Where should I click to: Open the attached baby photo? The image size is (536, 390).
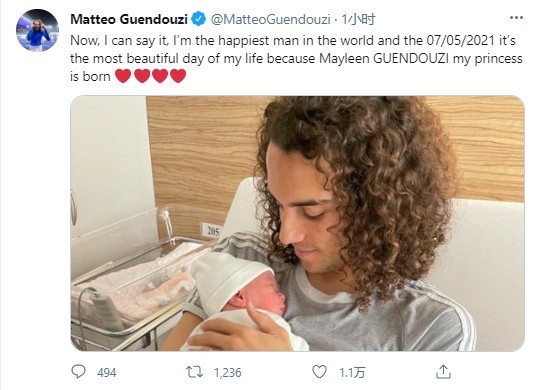[297, 224]
